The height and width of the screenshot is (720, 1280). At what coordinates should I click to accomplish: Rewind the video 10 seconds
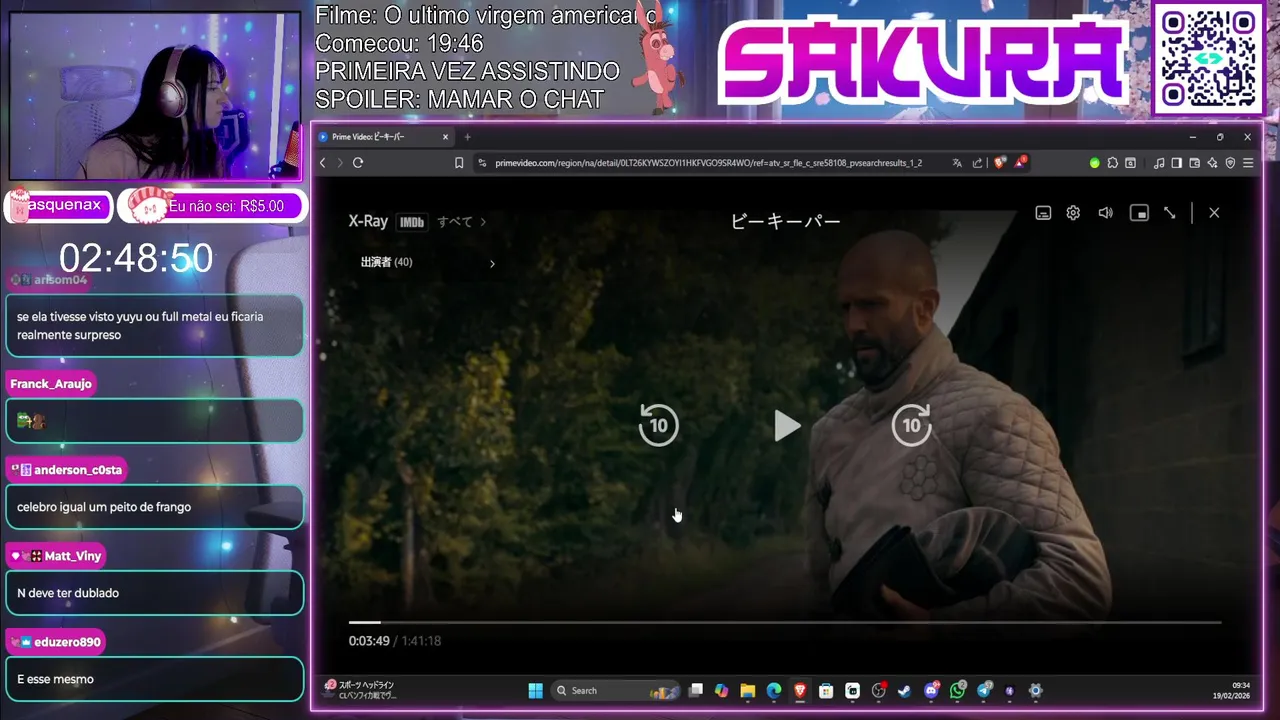coord(658,425)
